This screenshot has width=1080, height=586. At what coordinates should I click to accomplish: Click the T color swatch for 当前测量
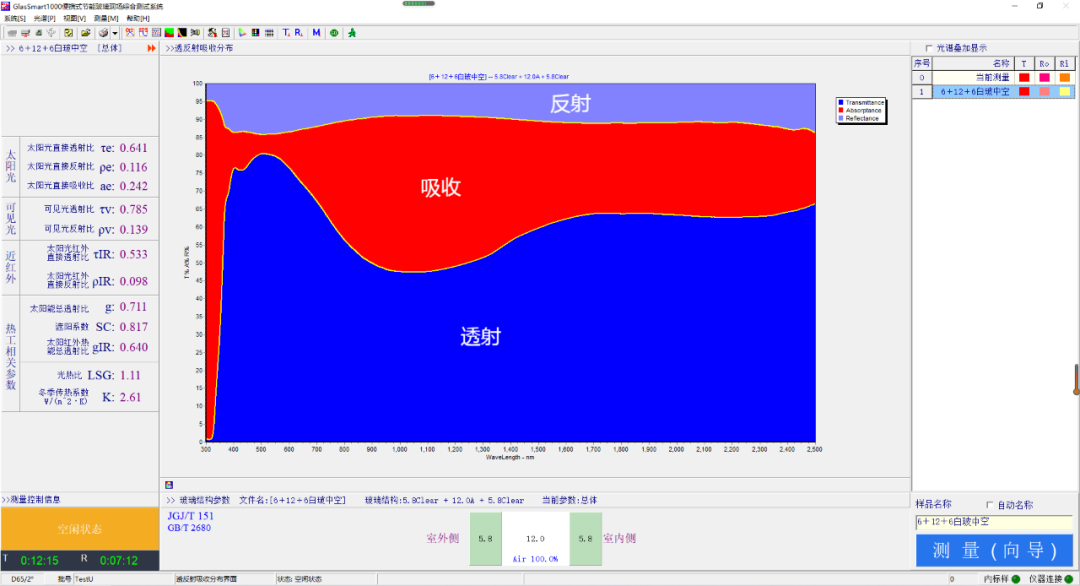click(1024, 78)
